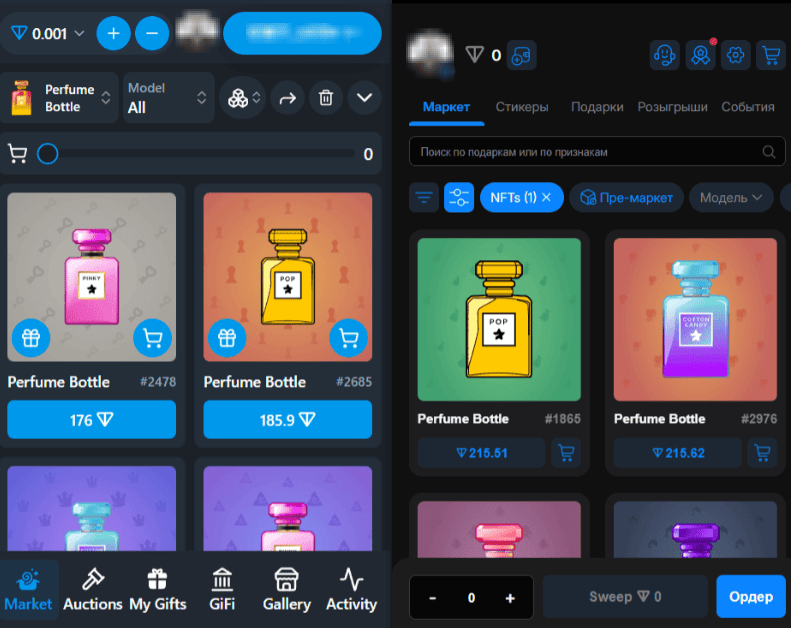Click the sort lines icon
Image resolution: width=791 pixels, height=628 pixels.
point(424,197)
